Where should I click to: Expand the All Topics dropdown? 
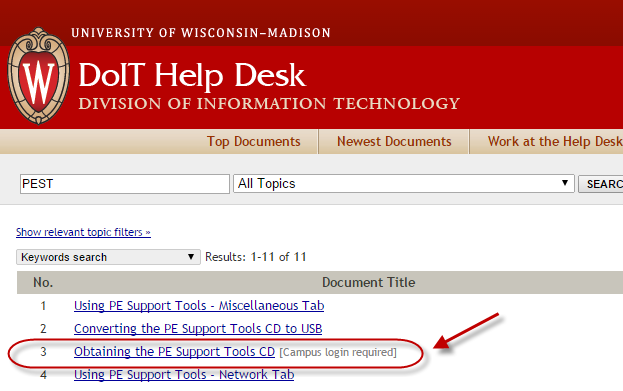click(x=404, y=184)
